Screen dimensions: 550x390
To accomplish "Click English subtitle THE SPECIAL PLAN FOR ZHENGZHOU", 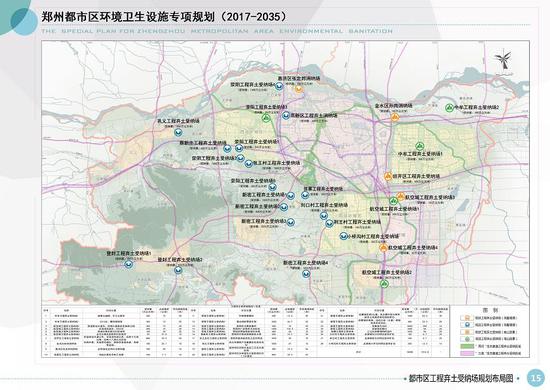I will [114, 31].
